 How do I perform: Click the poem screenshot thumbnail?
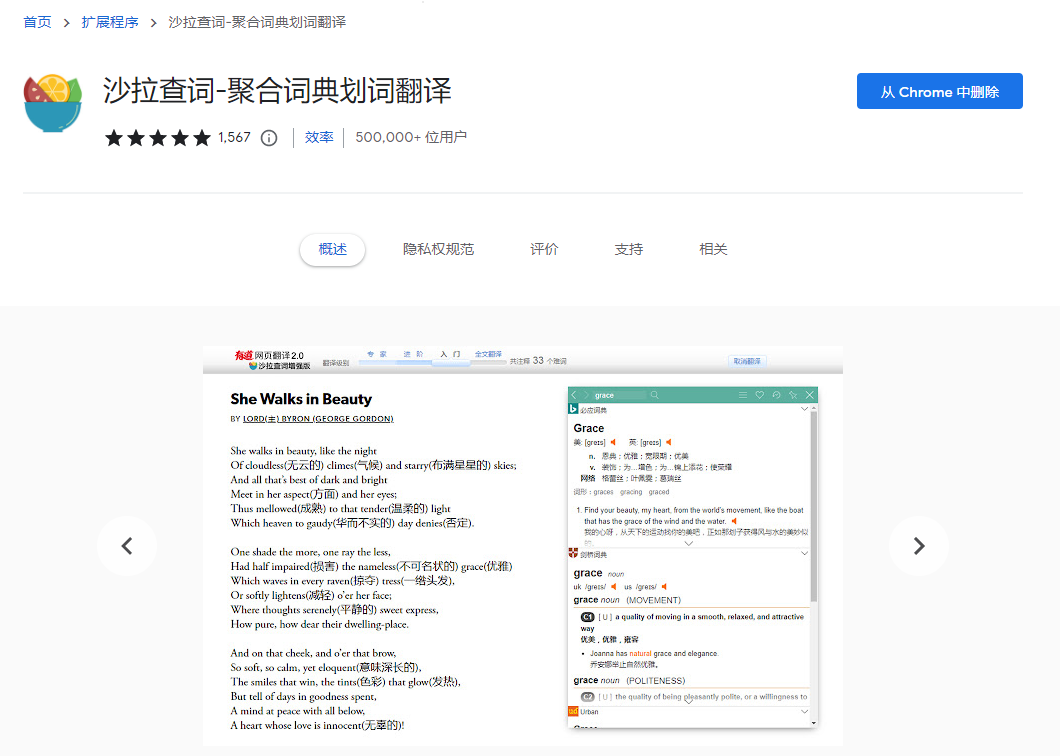click(523, 546)
